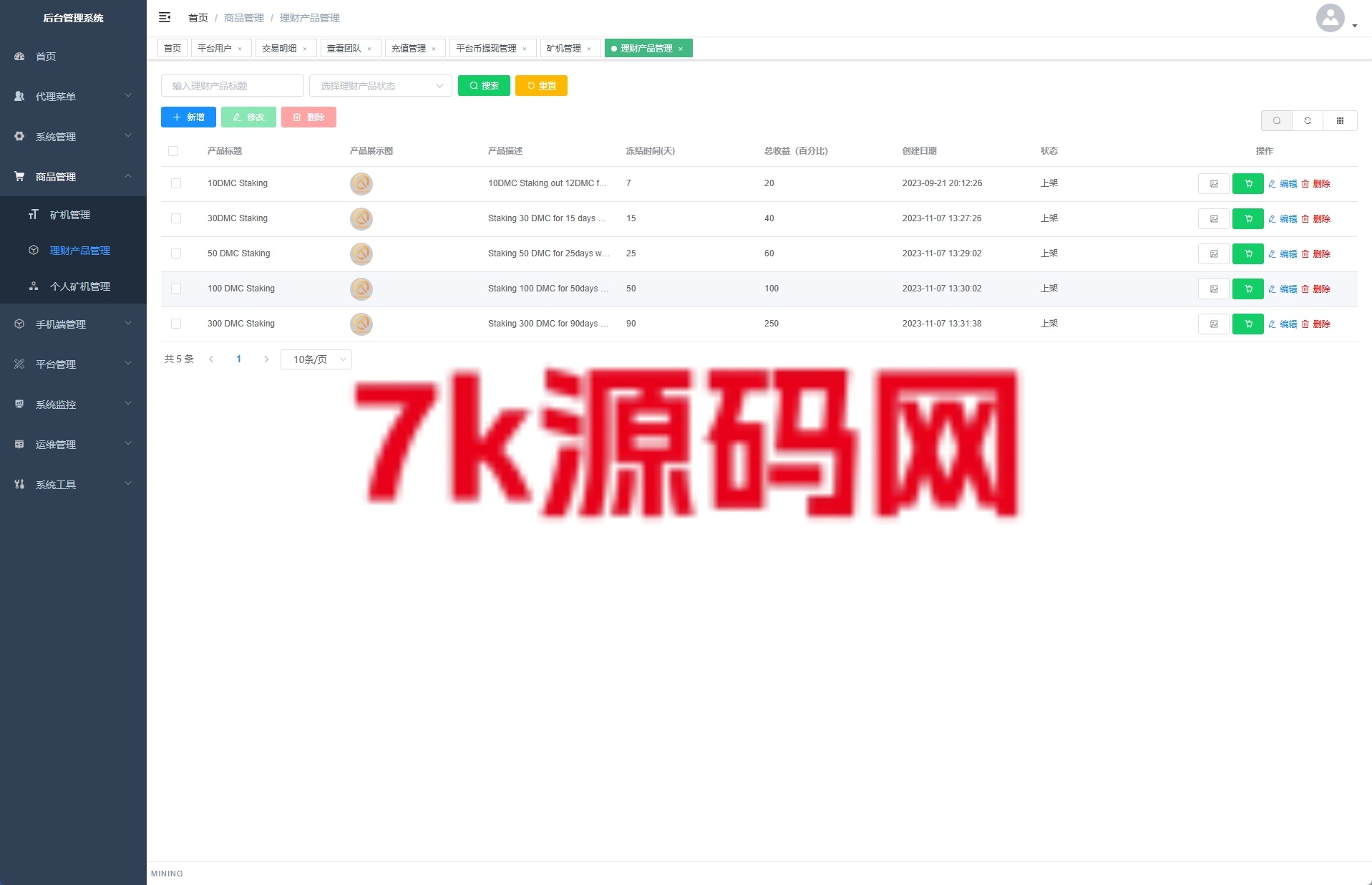The width and height of the screenshot is (1372, 885).
Task: Click green cart button for 50 DMC Staking
Action: (1248, 254)
